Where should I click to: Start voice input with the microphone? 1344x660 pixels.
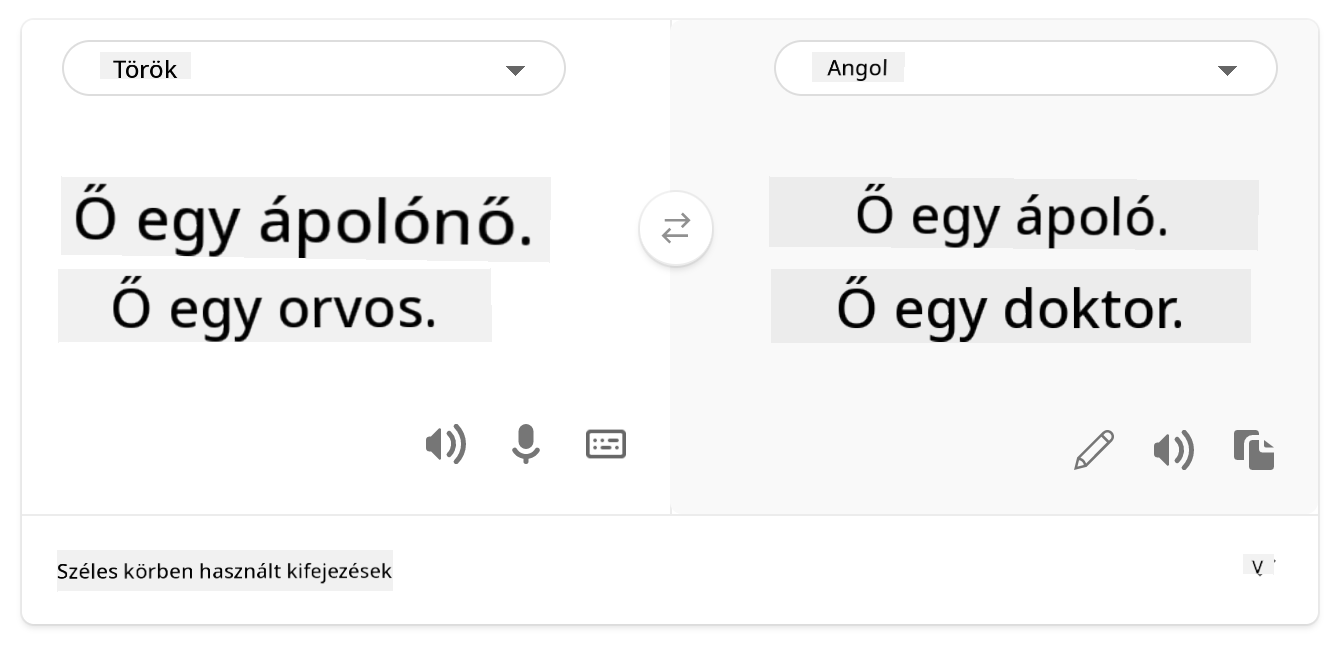coord(526,444)
